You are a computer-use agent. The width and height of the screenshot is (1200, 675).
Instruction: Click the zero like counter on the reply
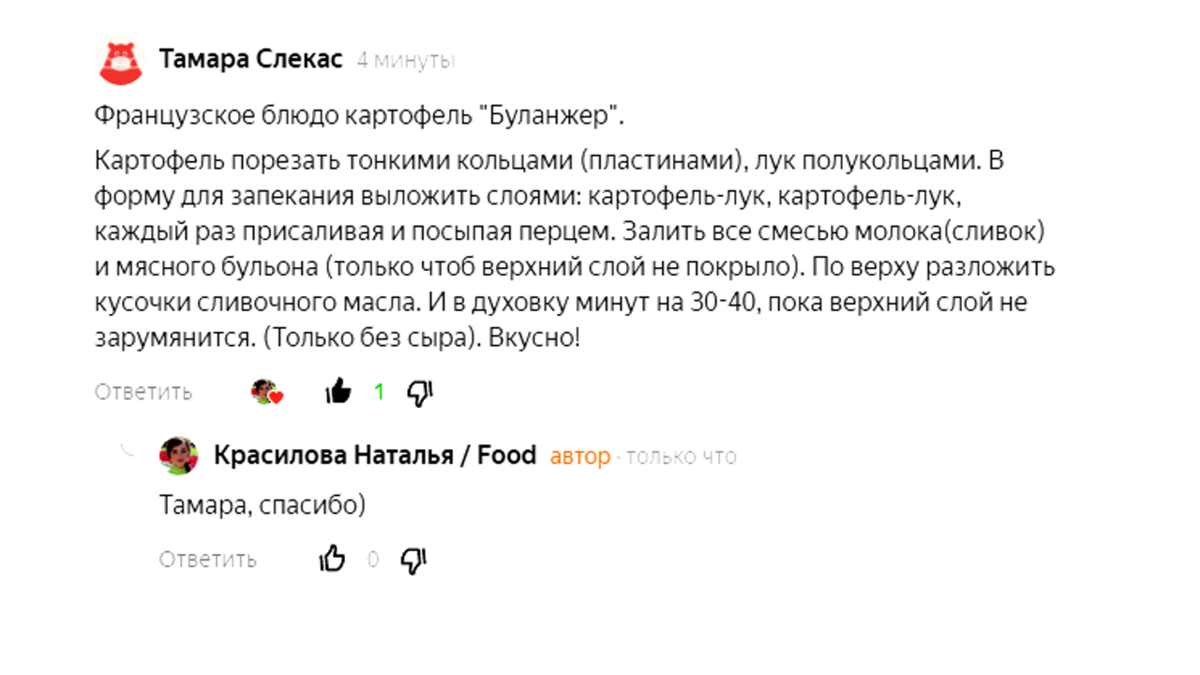[373, 559]
